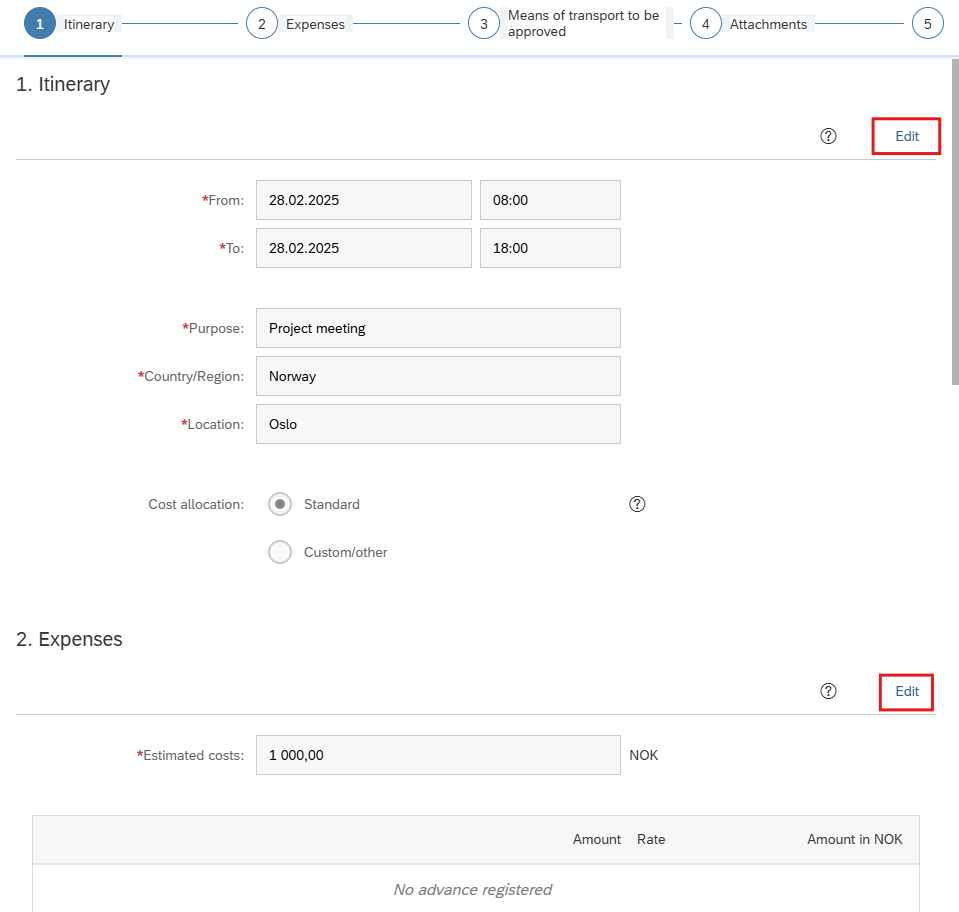The height and width of the screenshot is (912, 959).
Task: Click the 1. Itinerary section heading
Action: coord(63,84)
